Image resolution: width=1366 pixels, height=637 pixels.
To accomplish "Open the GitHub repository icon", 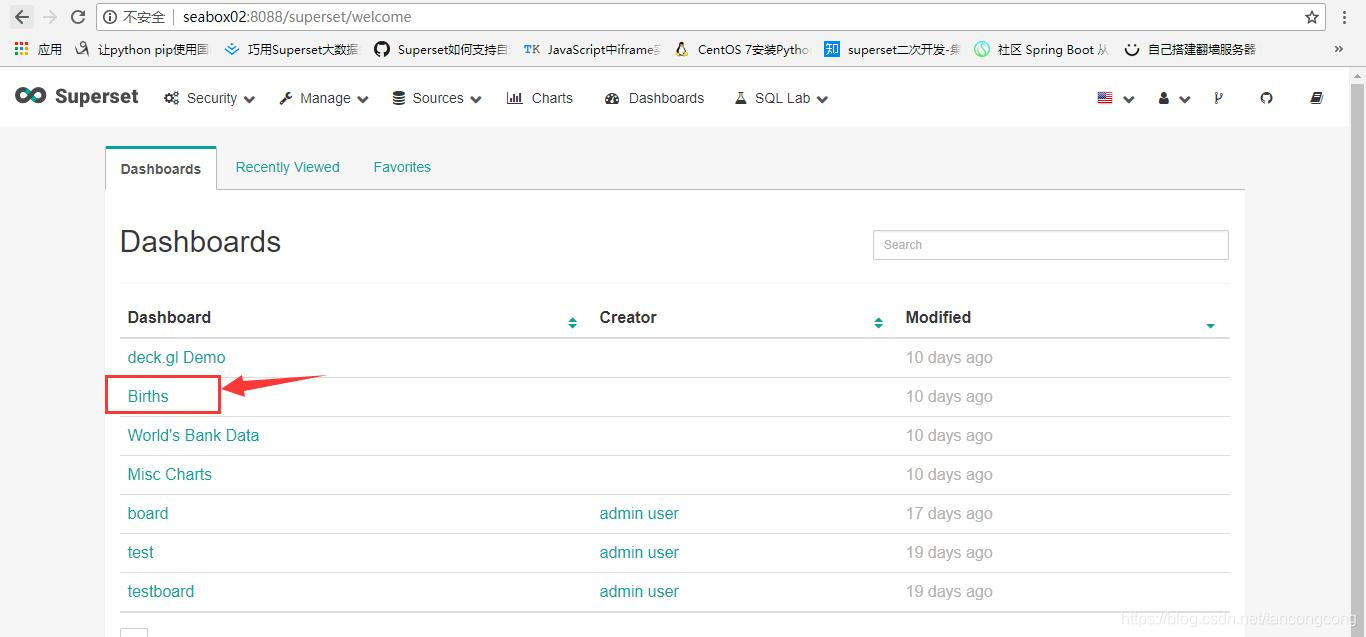I will 1266,97.
